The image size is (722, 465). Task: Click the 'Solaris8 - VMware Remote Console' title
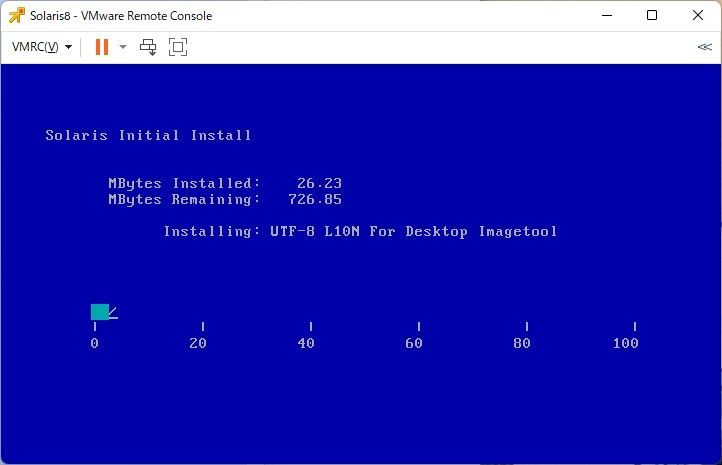(121, 16)
